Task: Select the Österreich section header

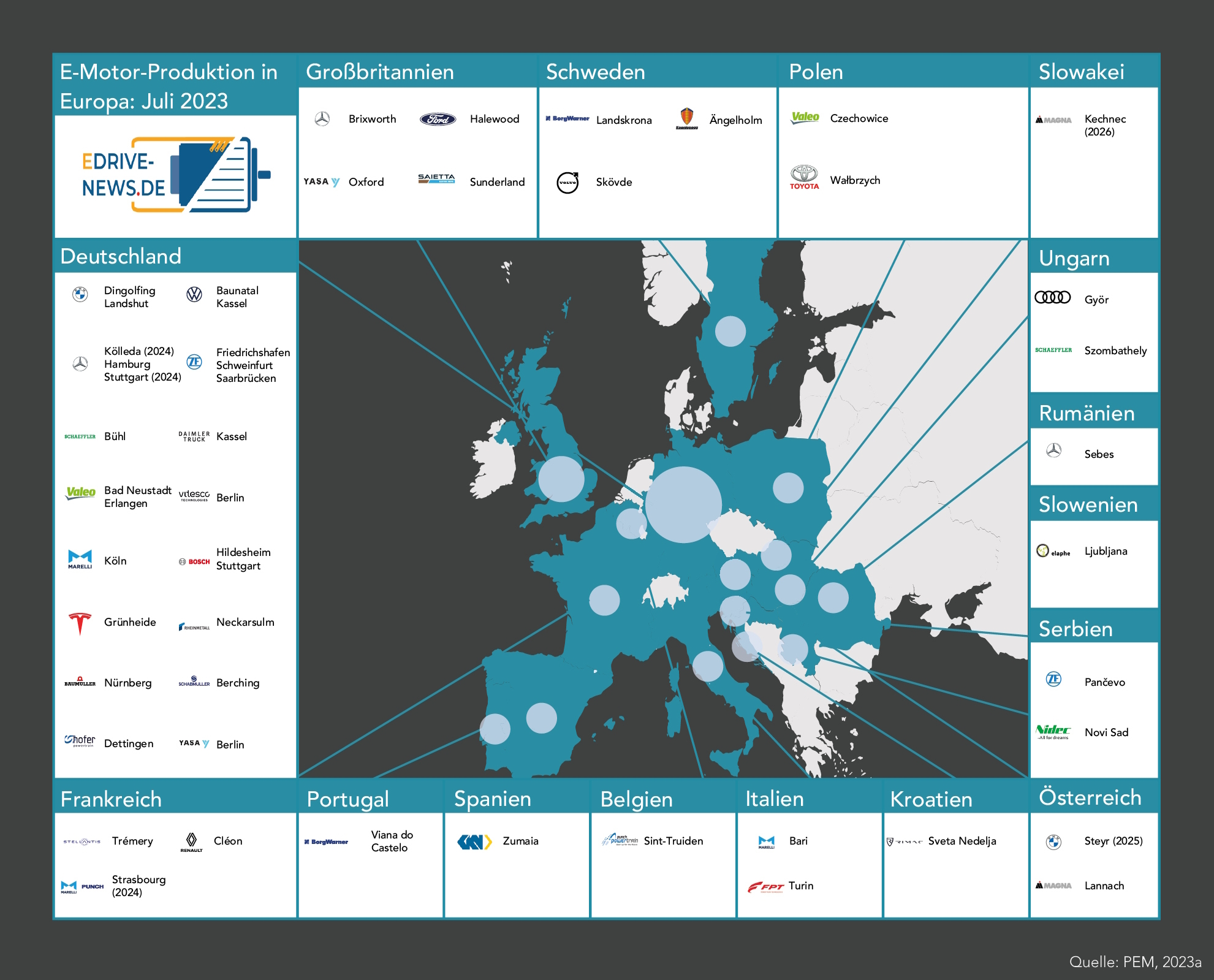Action: pos(1094,797)
